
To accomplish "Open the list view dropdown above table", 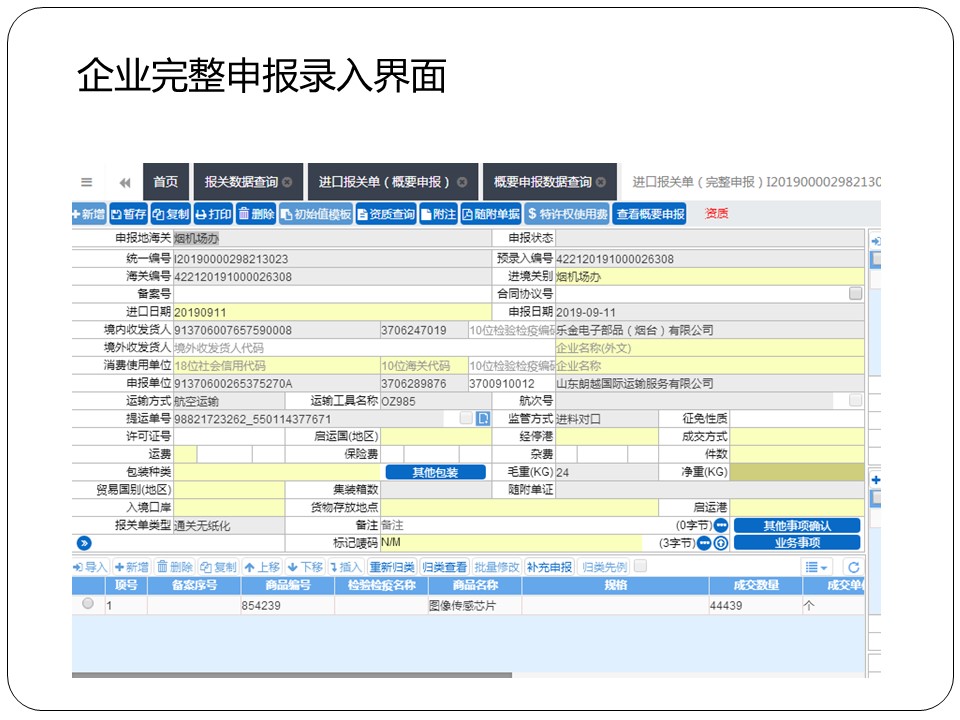I will pyautogui.click(x=817, y=567).
